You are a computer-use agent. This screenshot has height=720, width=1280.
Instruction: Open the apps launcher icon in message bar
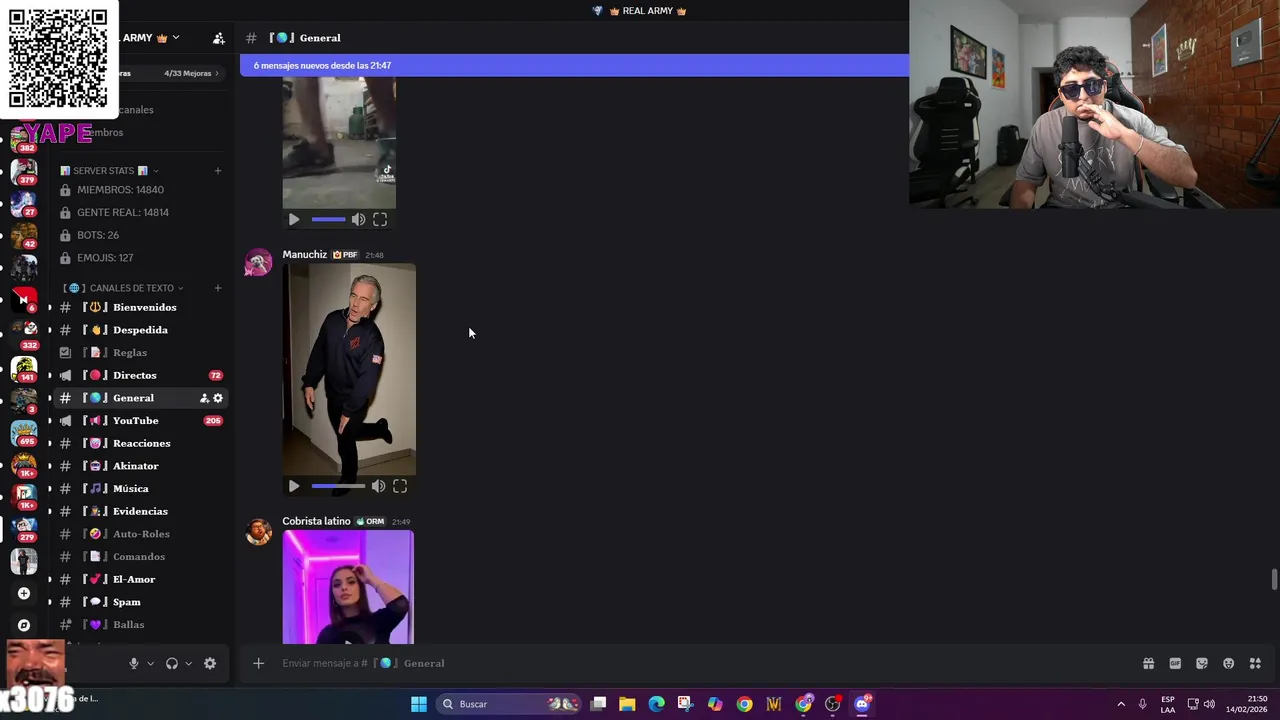[x=1255, y=663]
